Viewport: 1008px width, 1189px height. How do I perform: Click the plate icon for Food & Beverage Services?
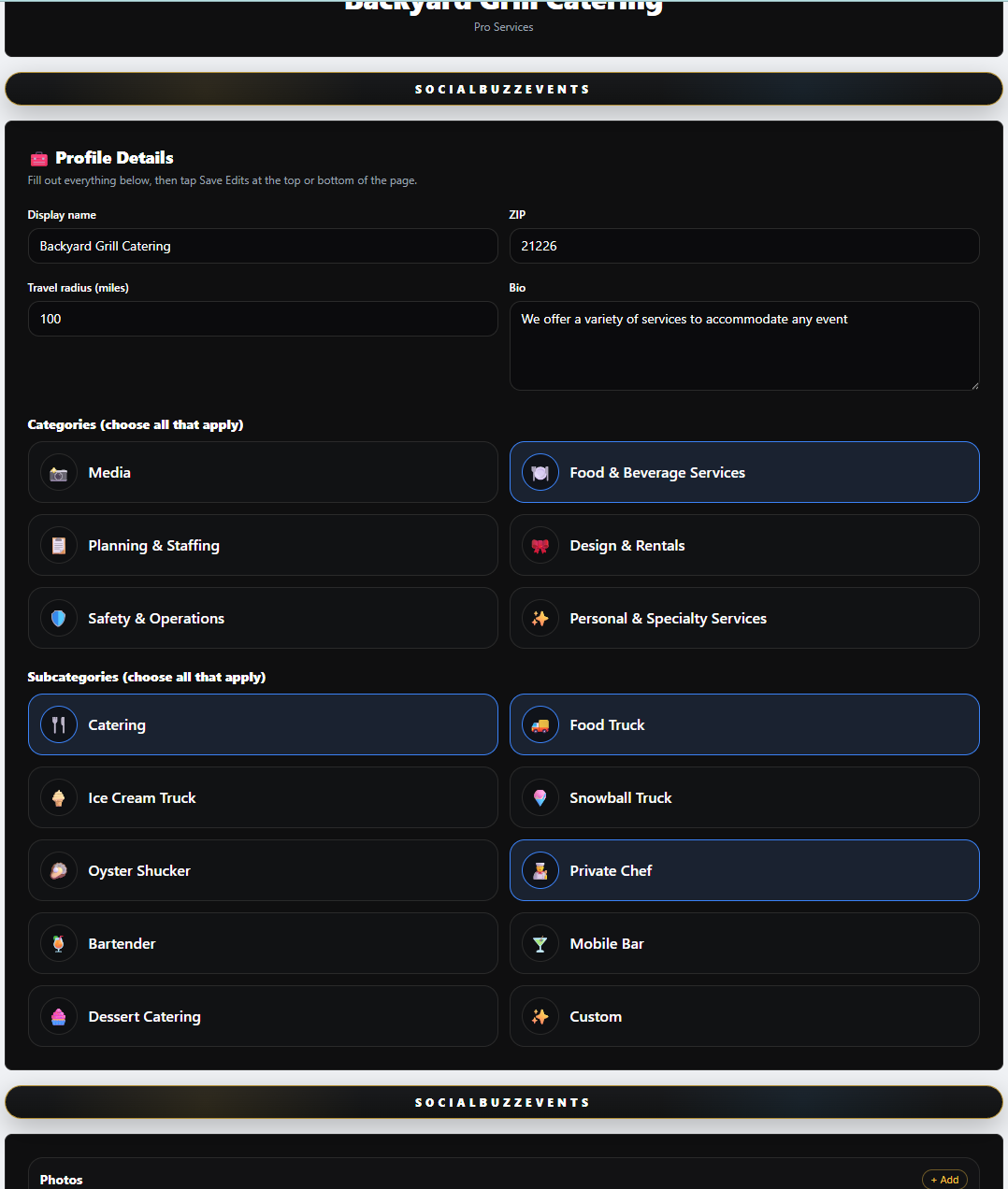tap(540, 473)
